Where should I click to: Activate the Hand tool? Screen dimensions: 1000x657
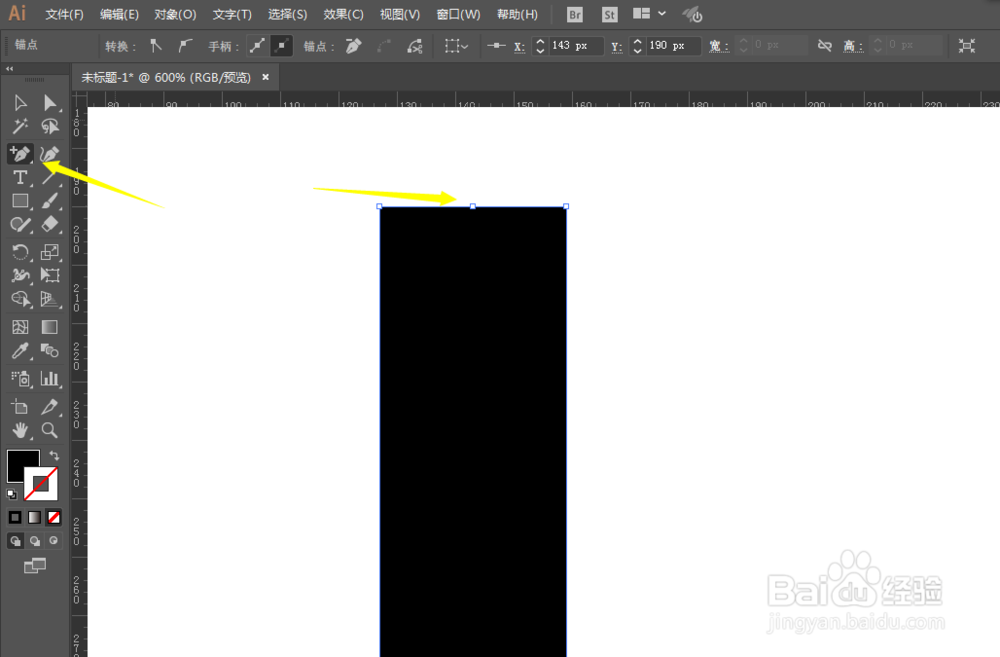[x=20, y=430]
